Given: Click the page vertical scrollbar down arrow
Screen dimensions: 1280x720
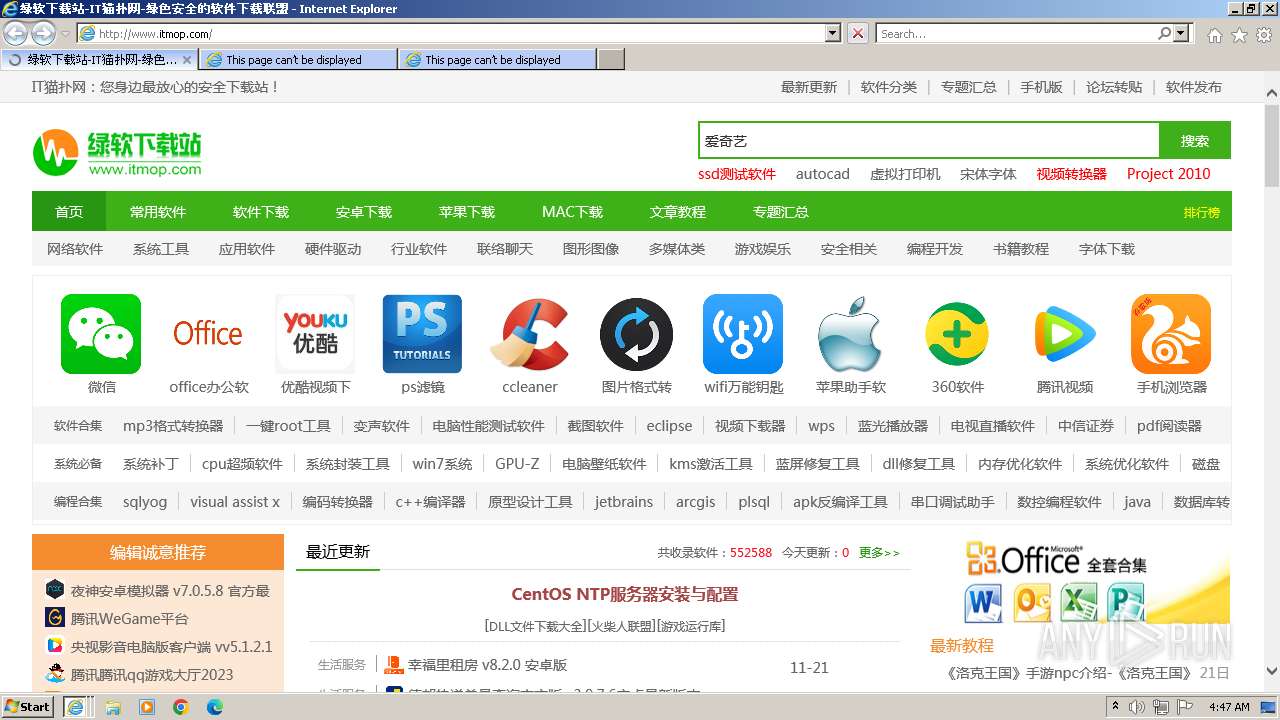Looking at the screenshot, I should [1271, 672].
